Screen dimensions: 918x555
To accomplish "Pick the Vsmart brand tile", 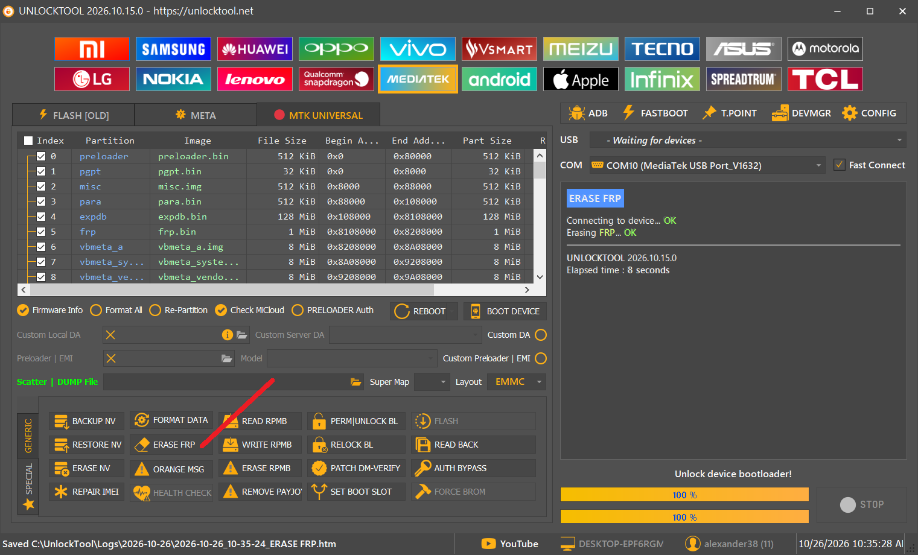I will coord(499,49).
